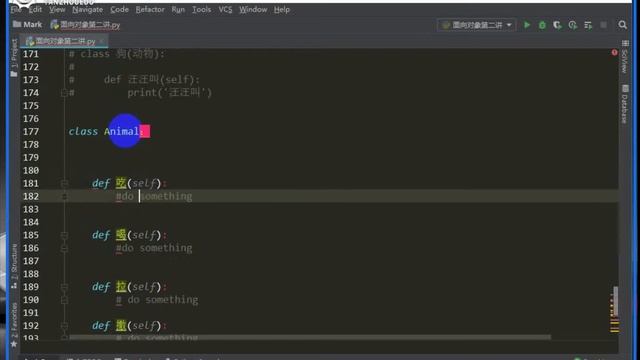Viewport: 640px width, 360px height.
Task: Click the vertical scrollbar thumb in the editor
Action: click(615, 301)
